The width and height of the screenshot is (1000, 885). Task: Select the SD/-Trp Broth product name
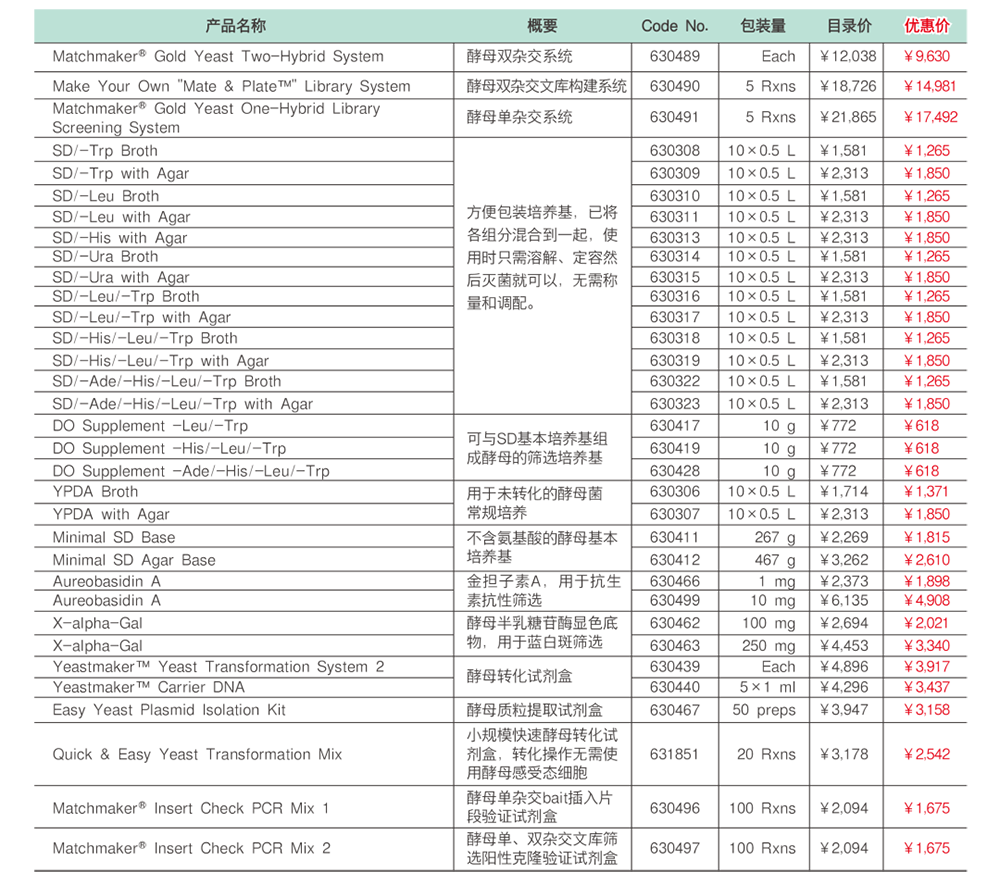(105, 151)
